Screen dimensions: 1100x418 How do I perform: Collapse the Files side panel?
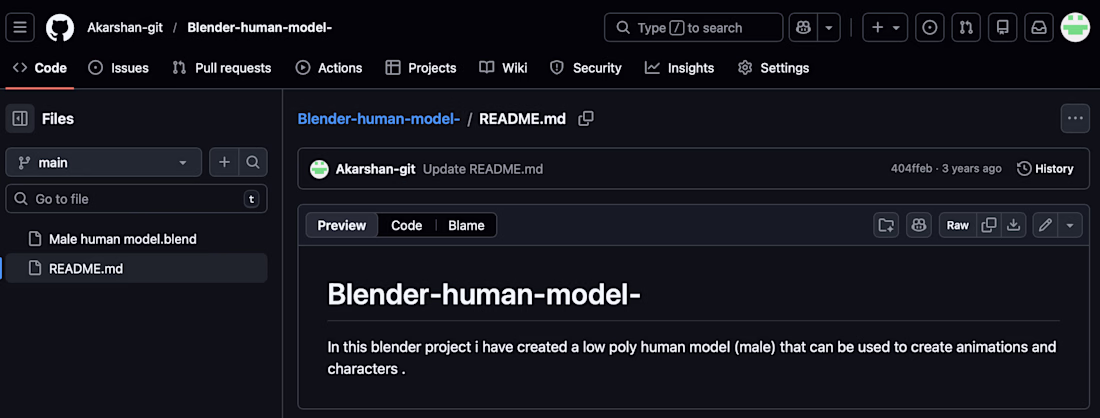[20, 119]
